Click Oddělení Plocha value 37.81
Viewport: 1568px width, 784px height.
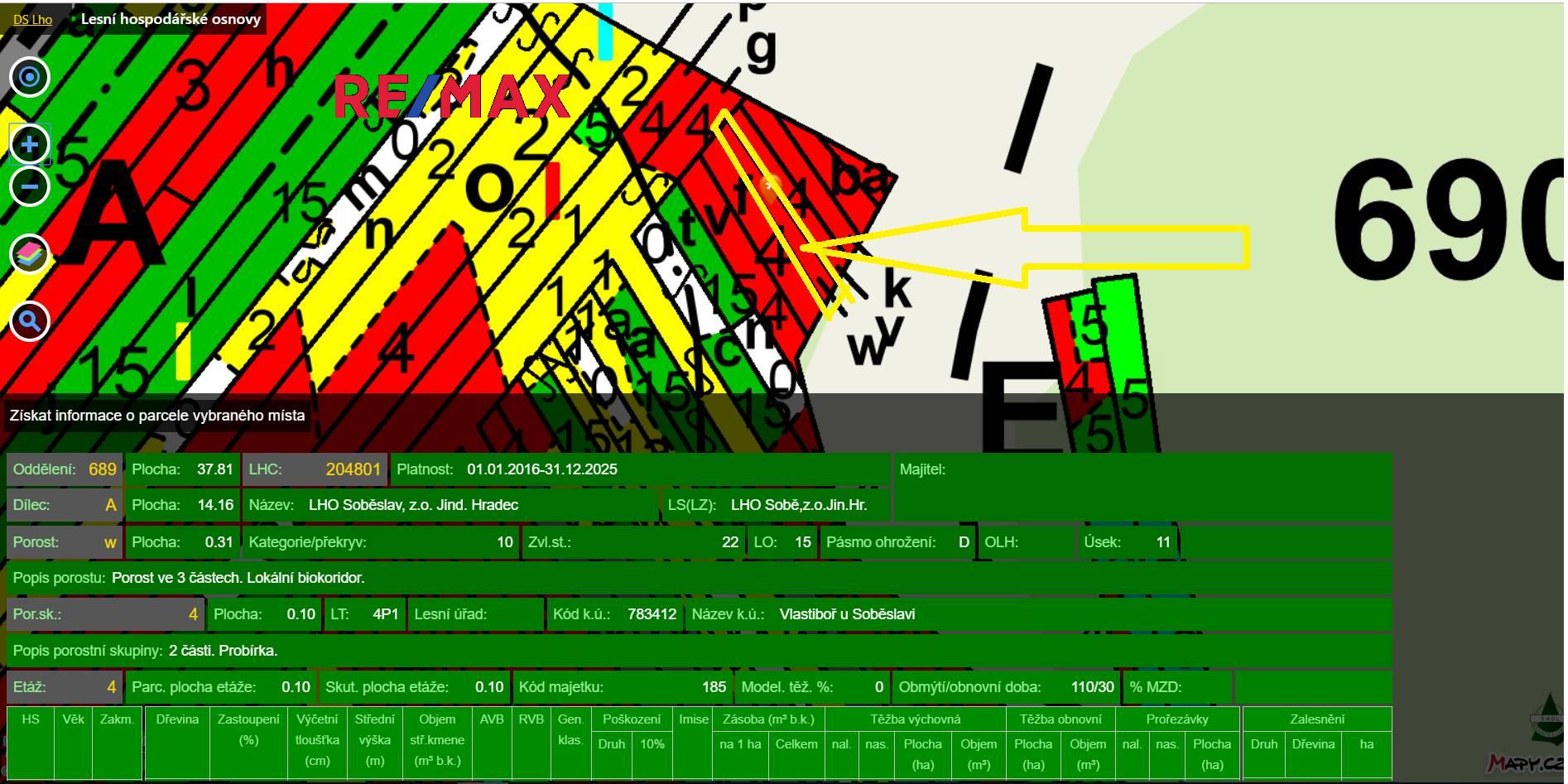215,469
